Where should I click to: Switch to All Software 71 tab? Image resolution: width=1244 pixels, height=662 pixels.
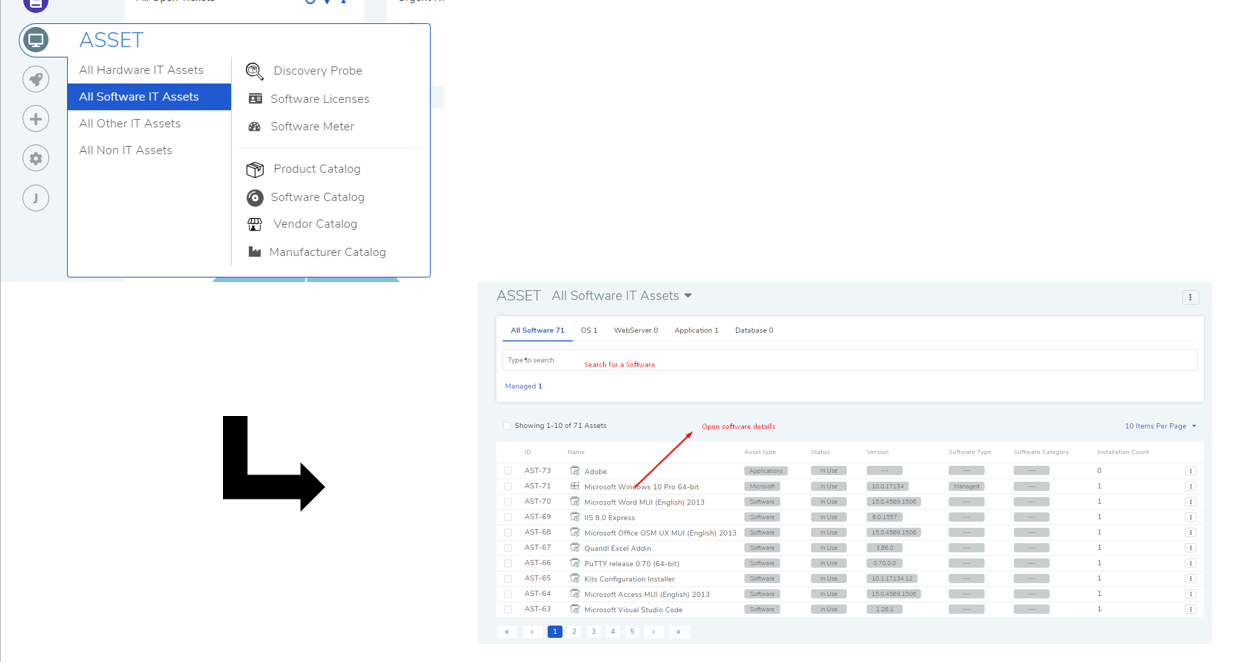click(x=537, y=330)
